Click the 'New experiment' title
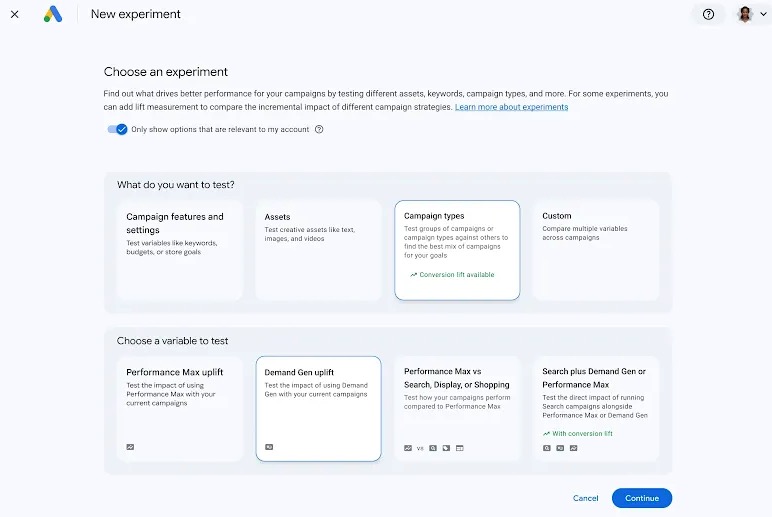The image size is (772, 517). click(x=135, y=14)
